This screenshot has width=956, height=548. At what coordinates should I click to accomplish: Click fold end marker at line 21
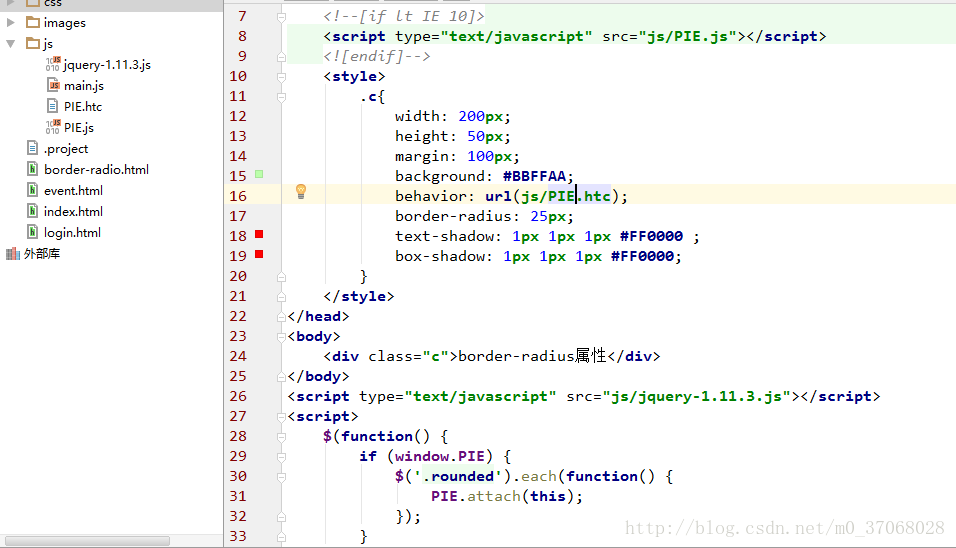[x=281, y=297]
